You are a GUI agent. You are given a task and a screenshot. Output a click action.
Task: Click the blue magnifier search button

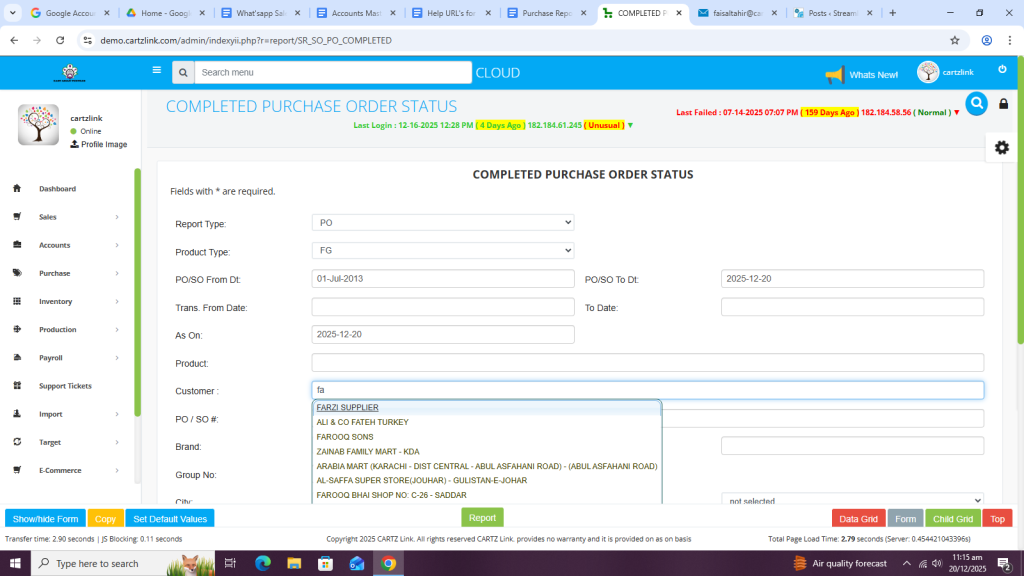[x=976, y=103]
